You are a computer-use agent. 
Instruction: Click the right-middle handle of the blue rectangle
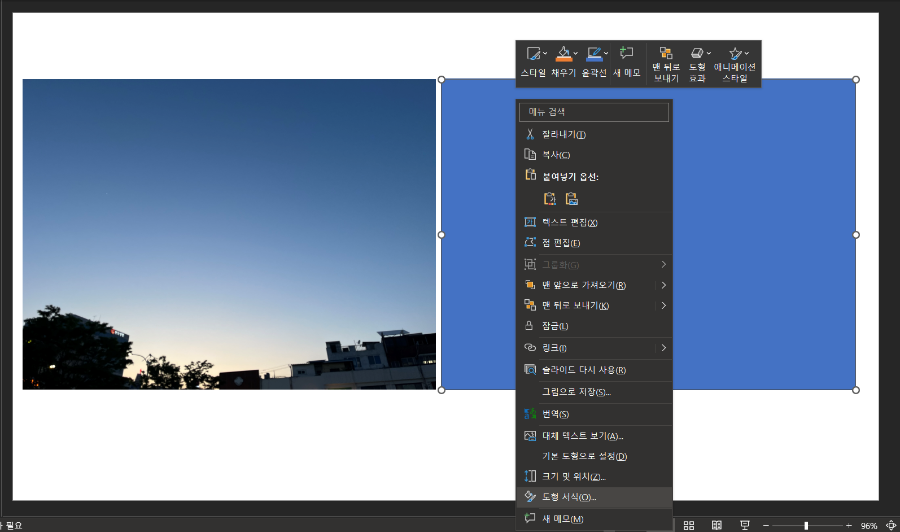856,235
